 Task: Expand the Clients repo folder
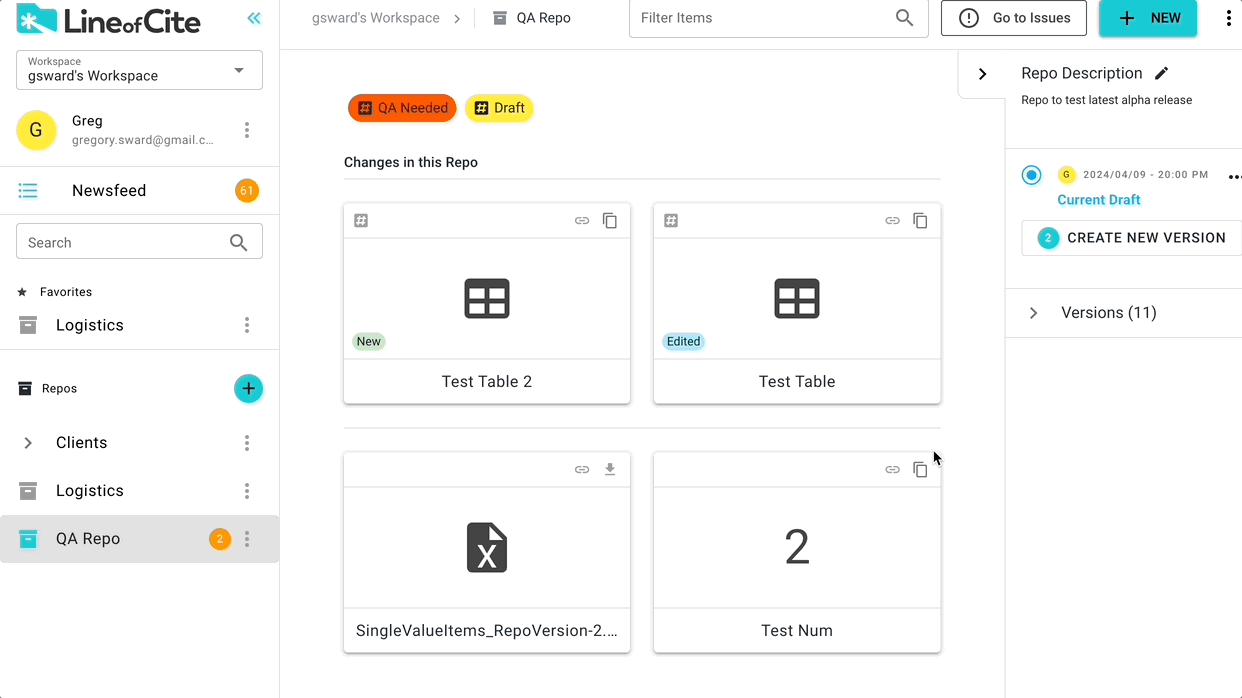click(x=28, y=443)
